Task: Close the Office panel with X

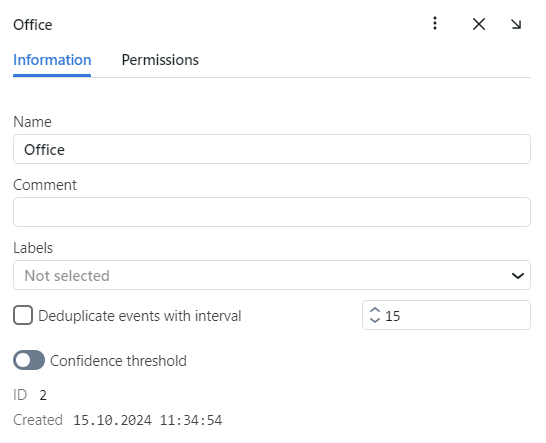Action: tap(479, 24)
